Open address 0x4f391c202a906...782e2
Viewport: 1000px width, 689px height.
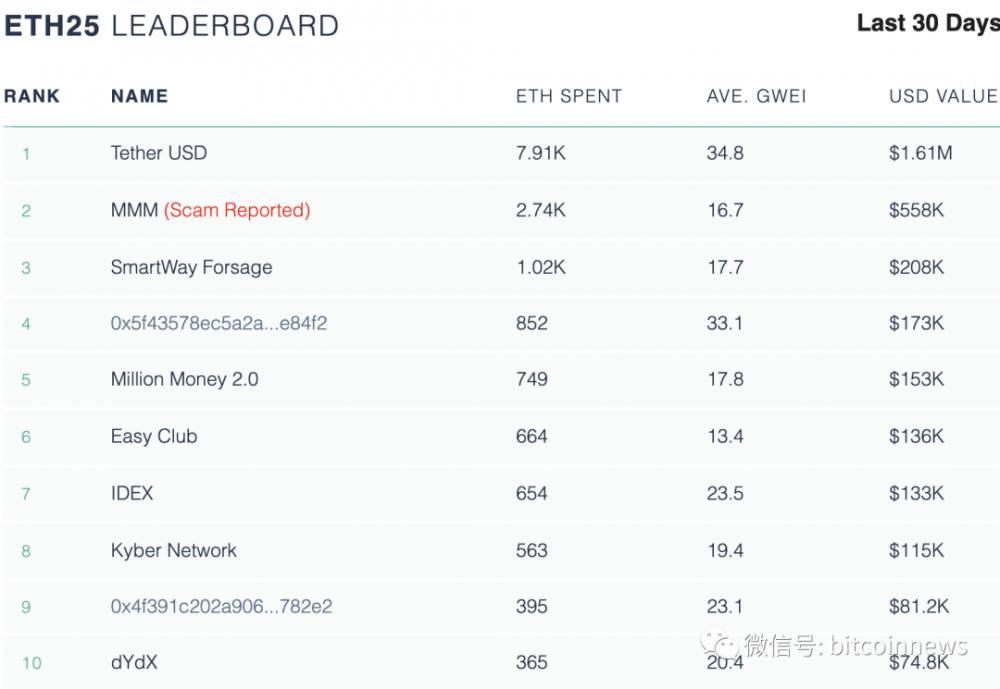click(x=221, y=606)
